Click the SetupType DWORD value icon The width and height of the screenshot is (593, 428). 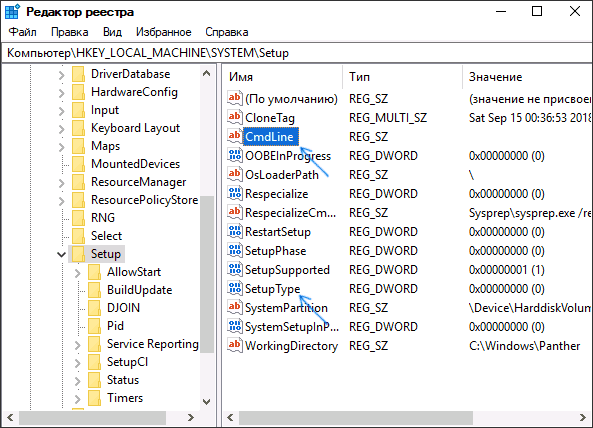tap(234, 288)
